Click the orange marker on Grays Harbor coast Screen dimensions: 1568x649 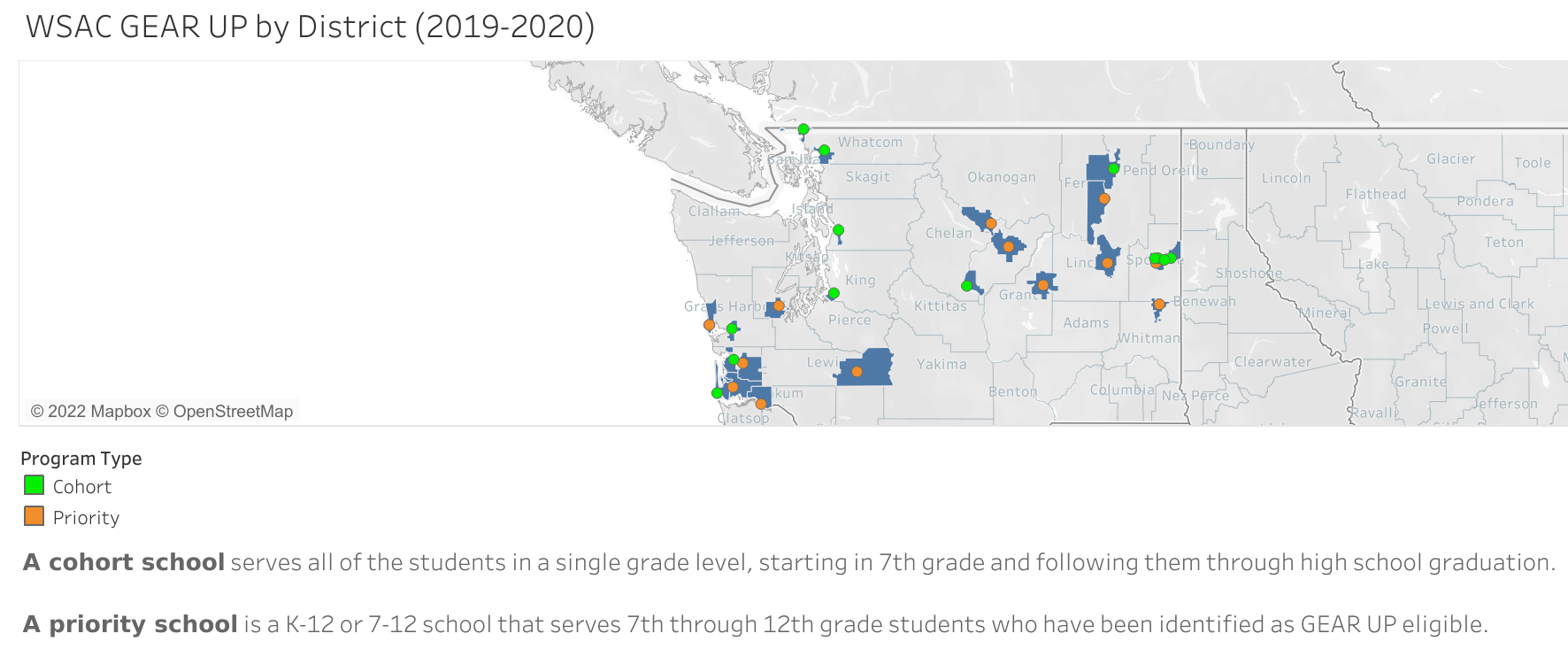tap(709, 325)
